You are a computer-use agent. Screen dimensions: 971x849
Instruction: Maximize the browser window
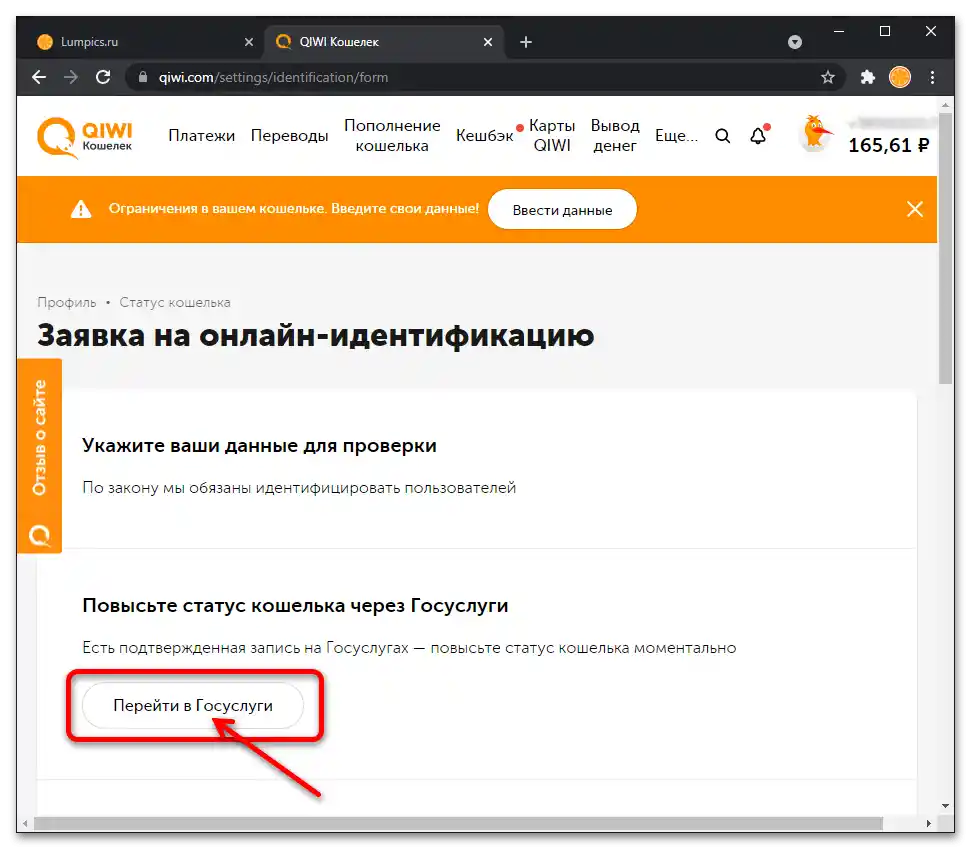(x=885, y=31)
